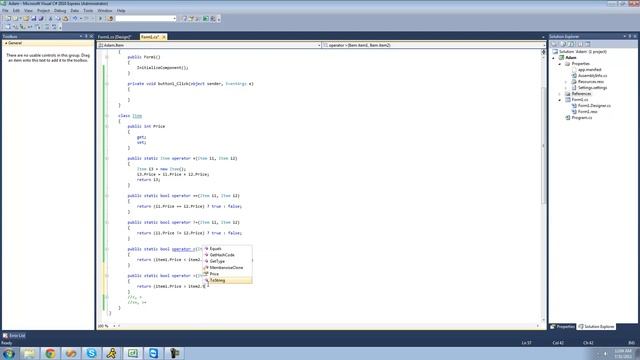Collapse the Properties folder node
640x360 pixels.
(x=560, y=64)
